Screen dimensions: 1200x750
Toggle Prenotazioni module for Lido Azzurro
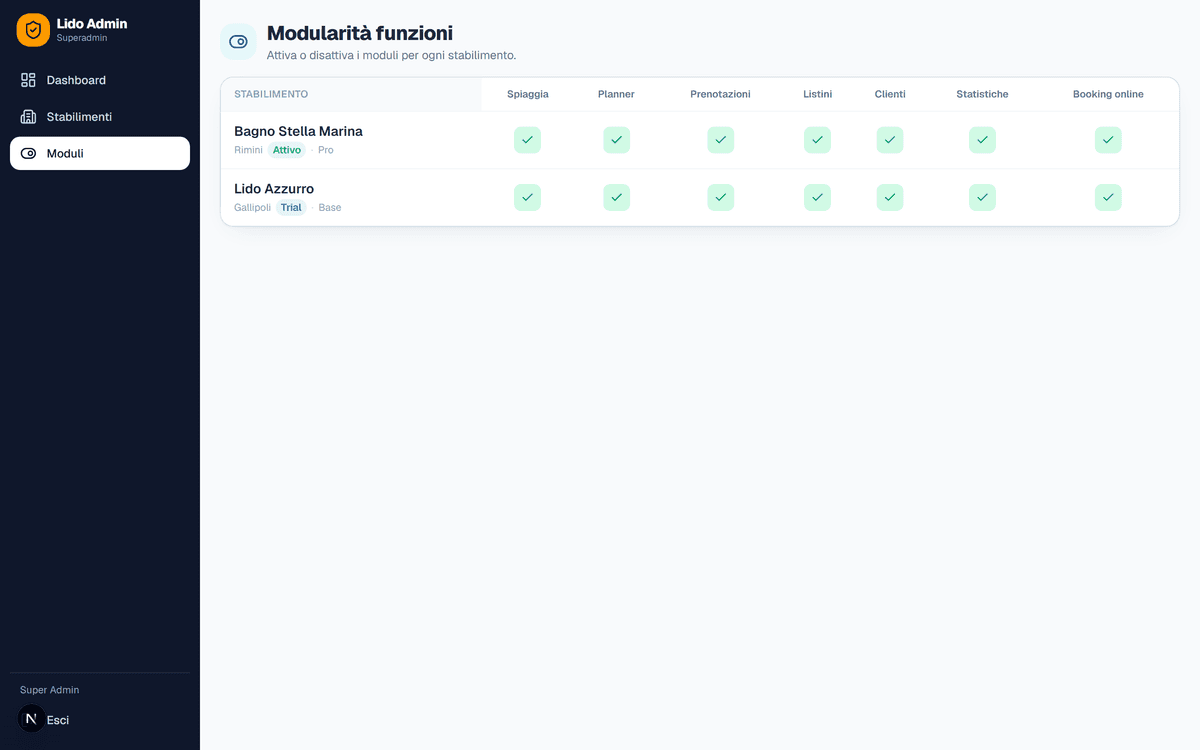point(720,197)
